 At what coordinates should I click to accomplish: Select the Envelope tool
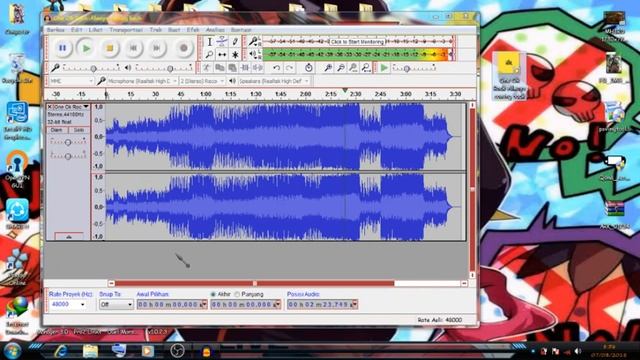pos(222,42)
